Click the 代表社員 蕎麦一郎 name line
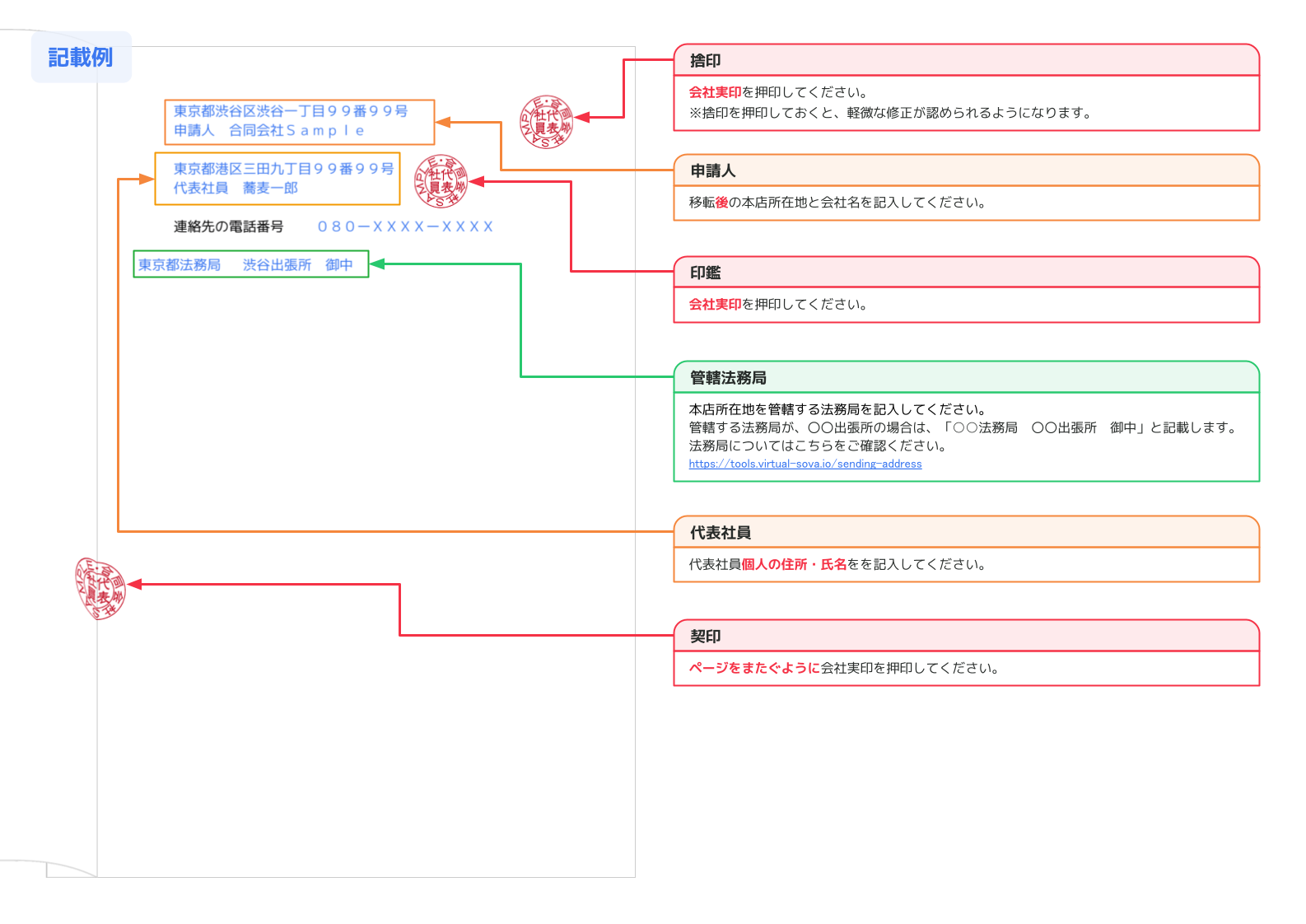Viewport: 1306px width, 924px height. [x=236, y=188]
